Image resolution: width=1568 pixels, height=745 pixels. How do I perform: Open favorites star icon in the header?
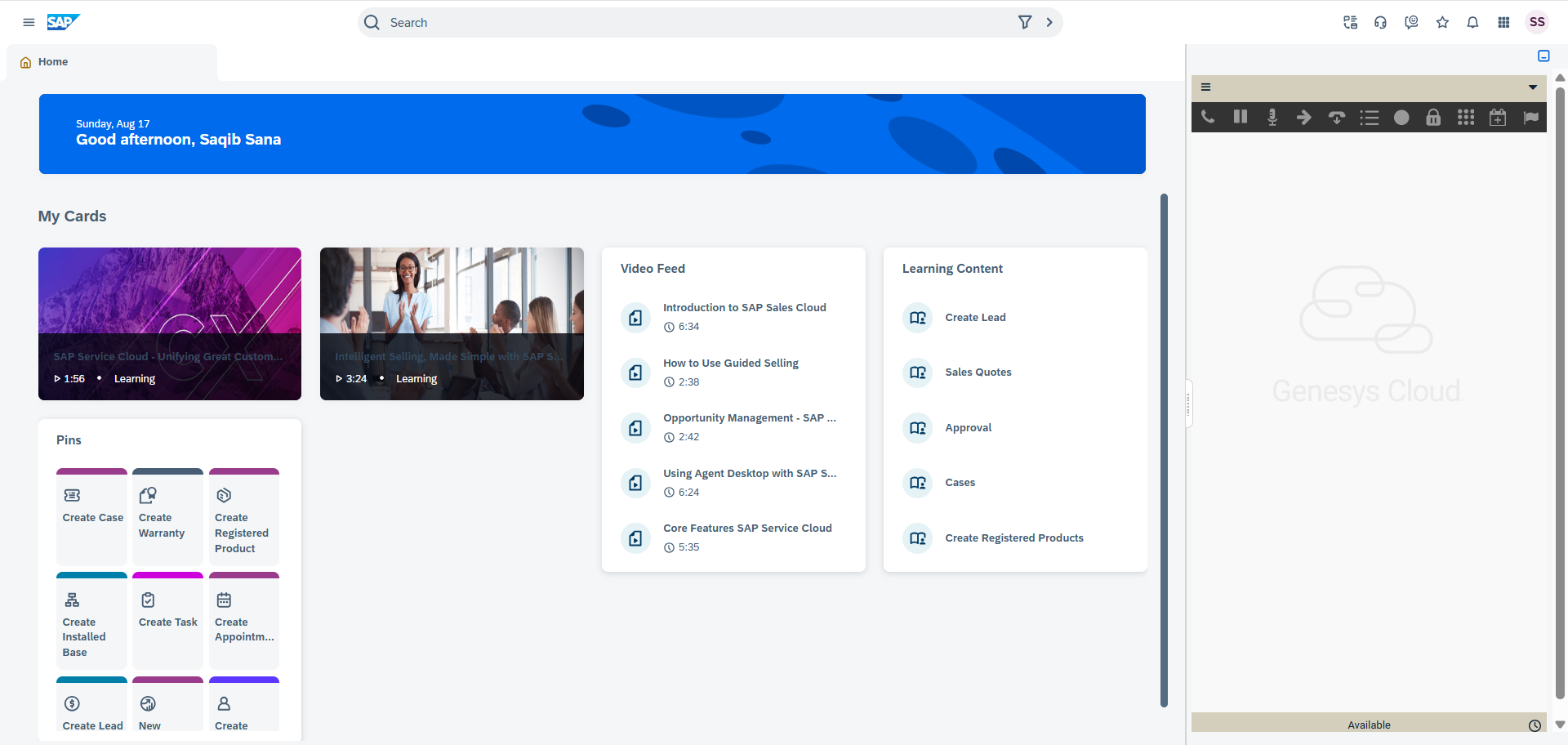click(x=1442, y=23)
